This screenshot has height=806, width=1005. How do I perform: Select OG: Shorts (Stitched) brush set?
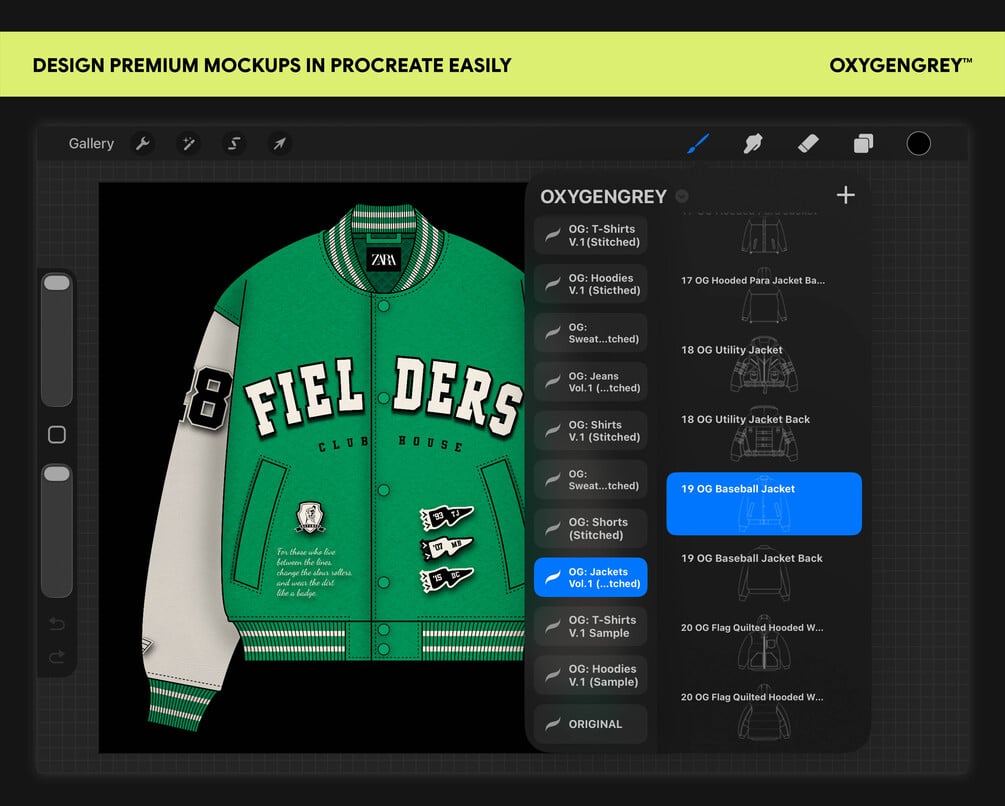click(590, 529)
